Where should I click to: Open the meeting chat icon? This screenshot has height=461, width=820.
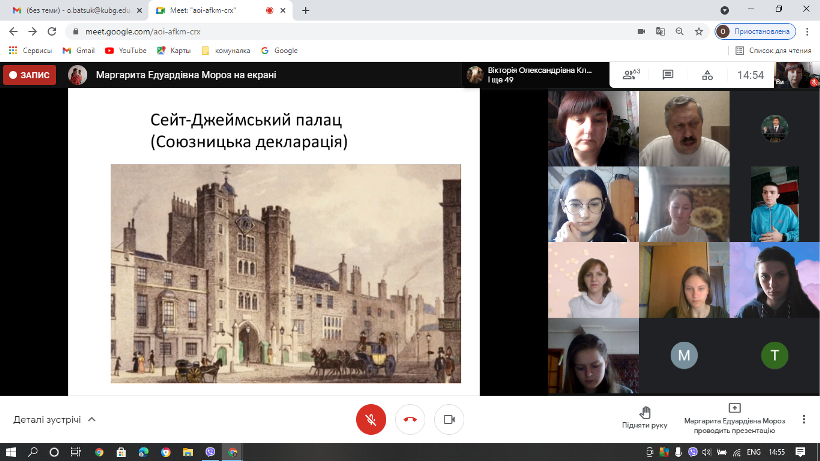668,75
